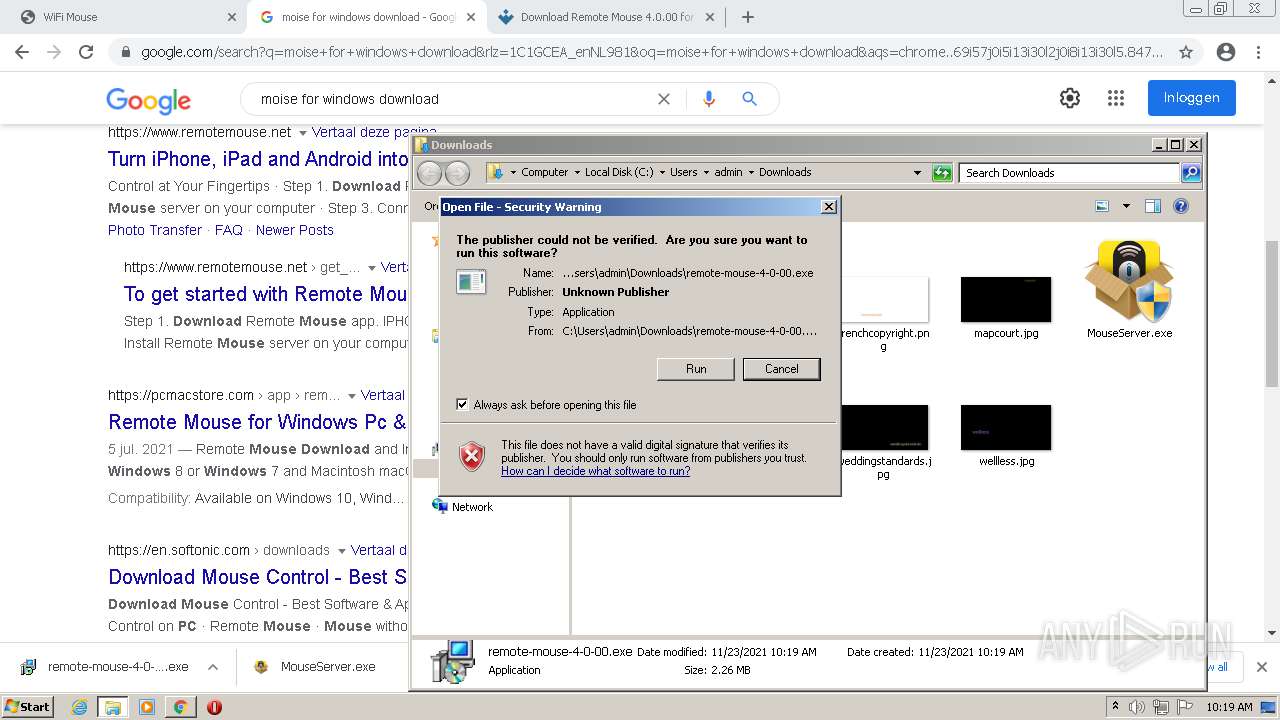
Task: Click the blue Google search magnifier icon
Action: pyautogui.click(x=749, y=99)
